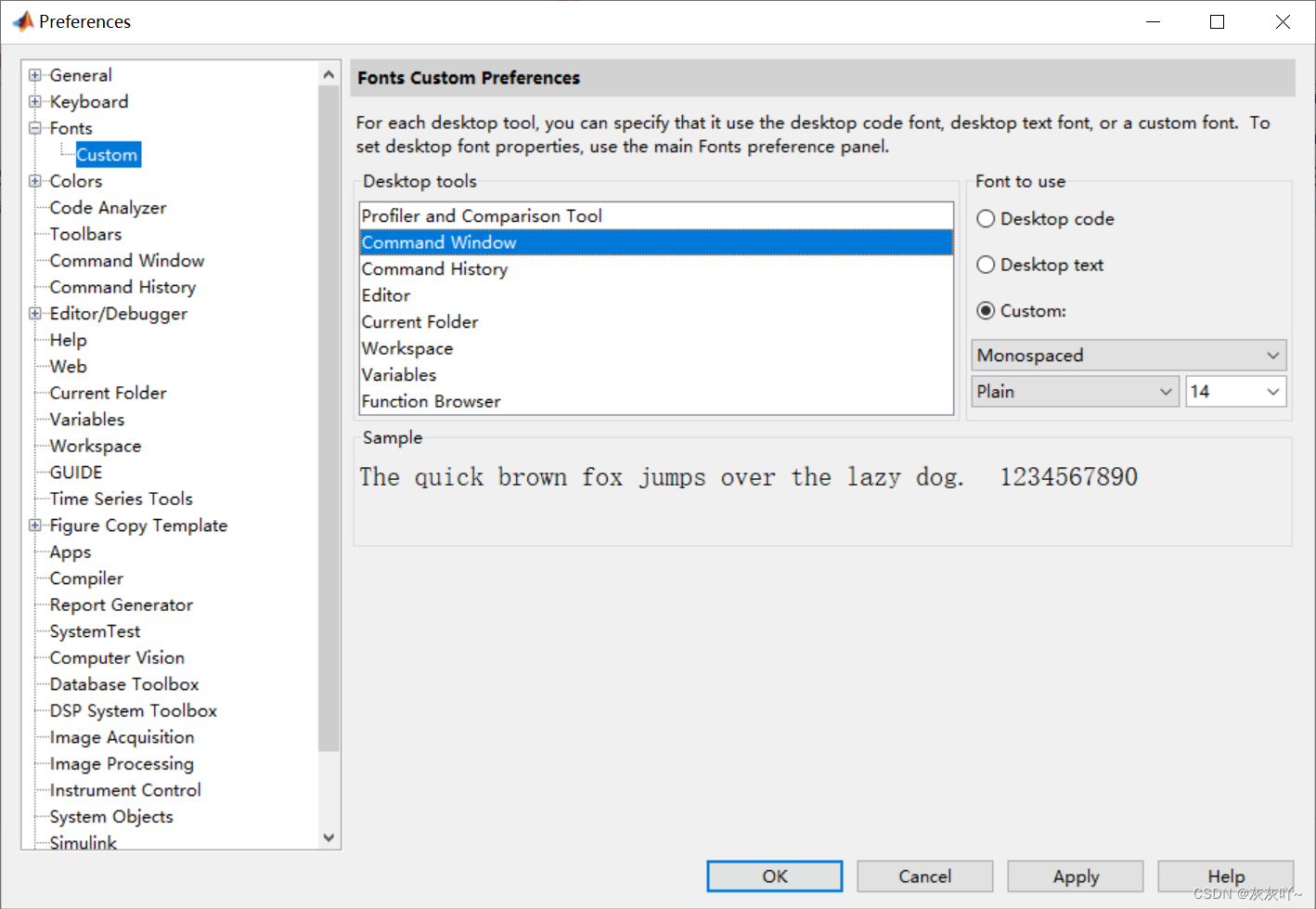
Task: Open Toolbars preferences in tree
Action: [x=85, y=234]
